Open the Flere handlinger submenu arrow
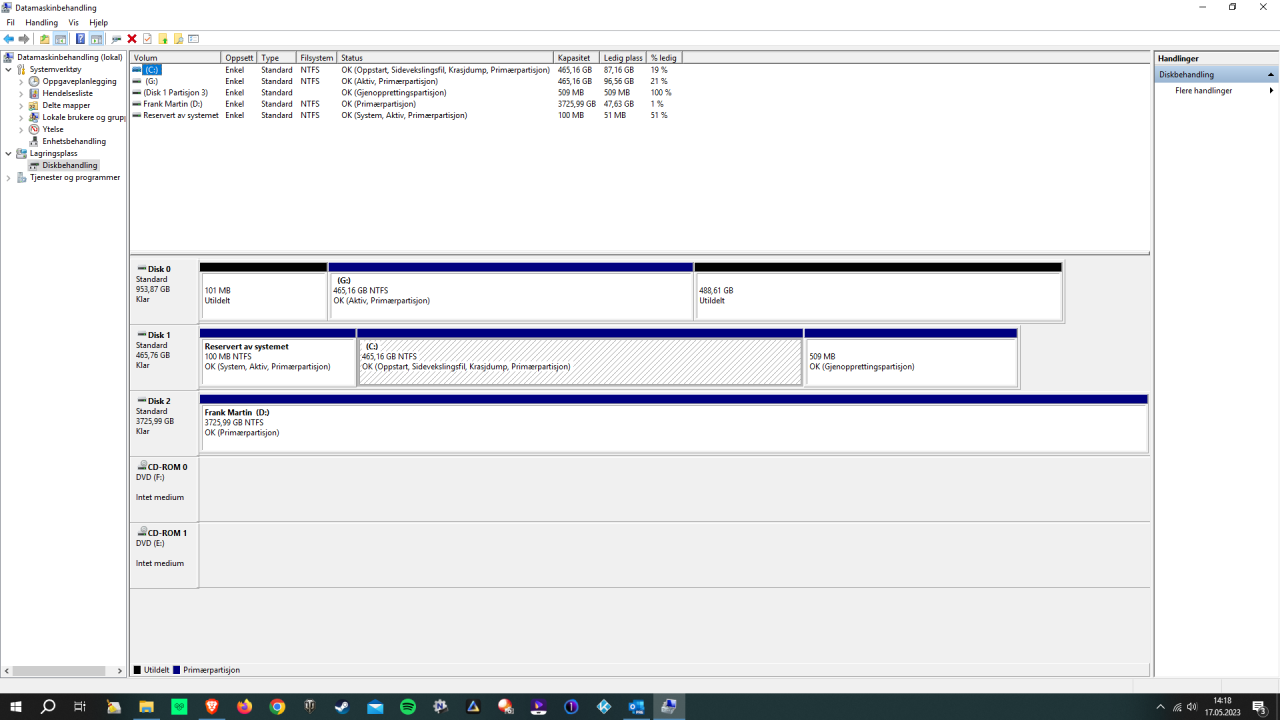1280x720 pixels. (x=1272, y=90)
